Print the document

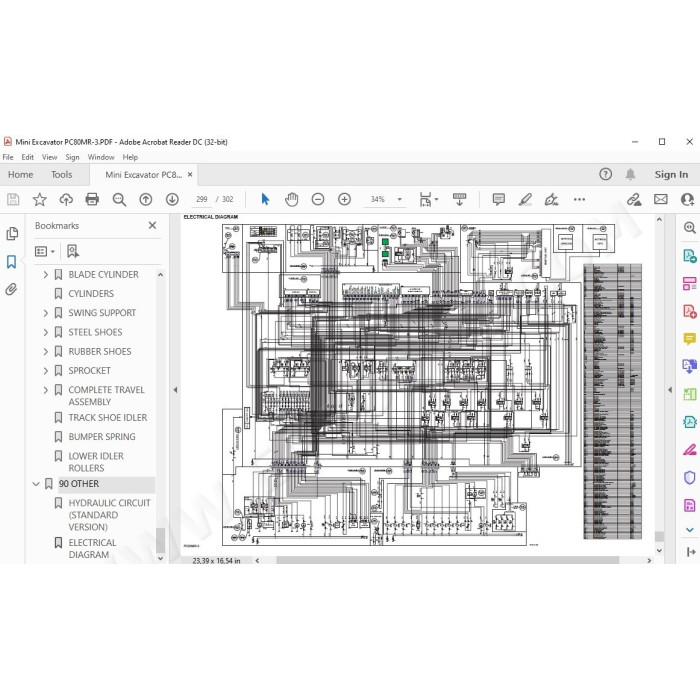tap(92, 199)
